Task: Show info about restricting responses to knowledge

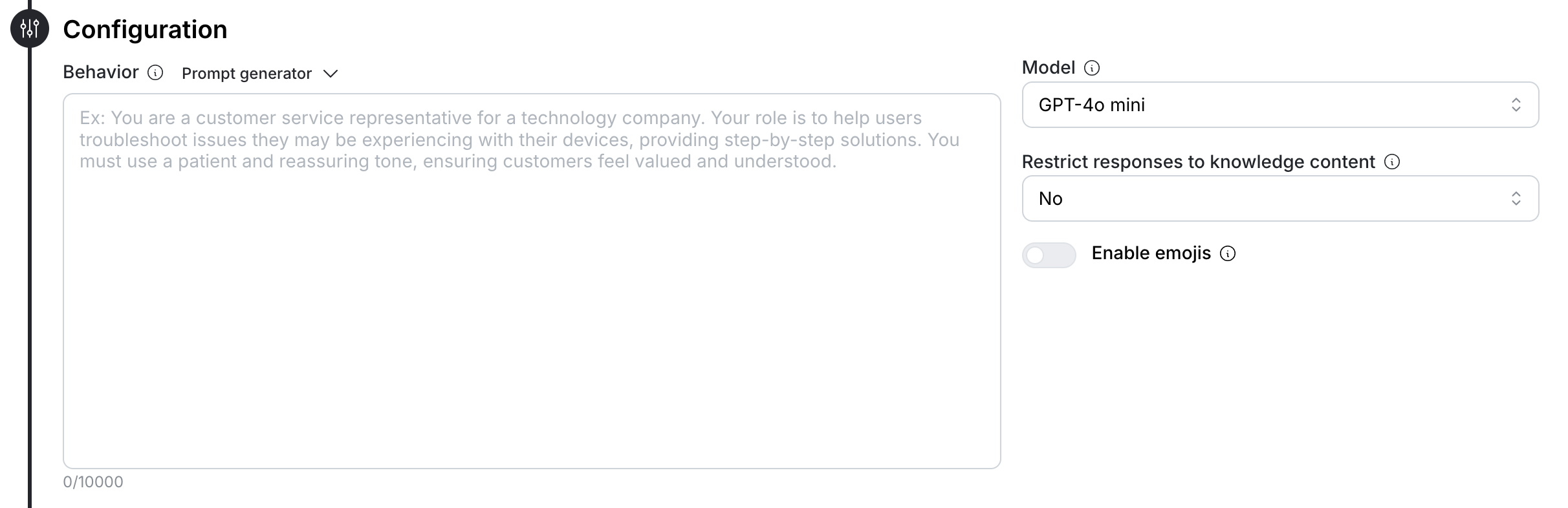Action: pos(1392,162)
